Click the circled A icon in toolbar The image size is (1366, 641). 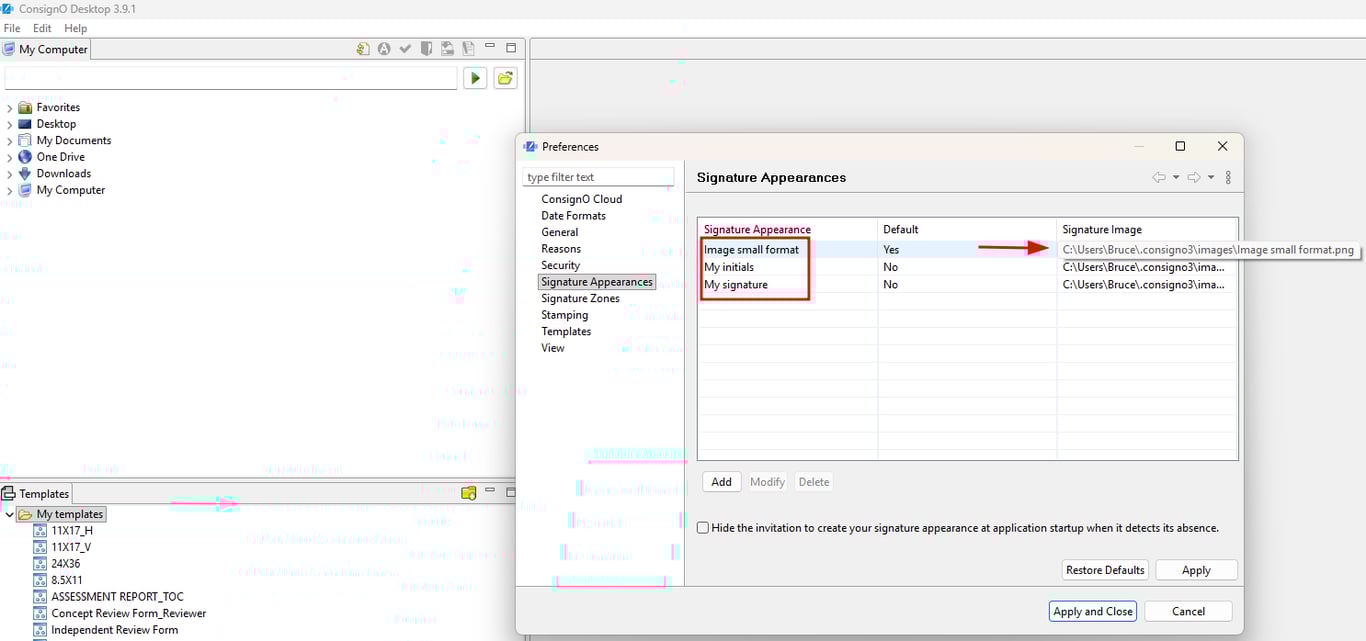point(384,48)
